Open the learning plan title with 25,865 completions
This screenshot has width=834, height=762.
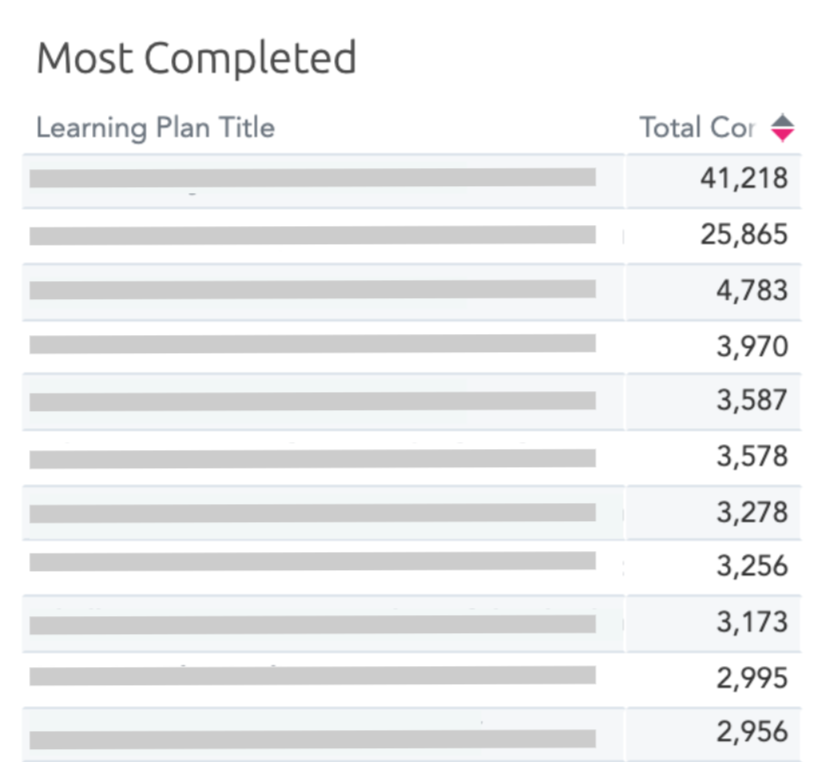coord(312,236)
